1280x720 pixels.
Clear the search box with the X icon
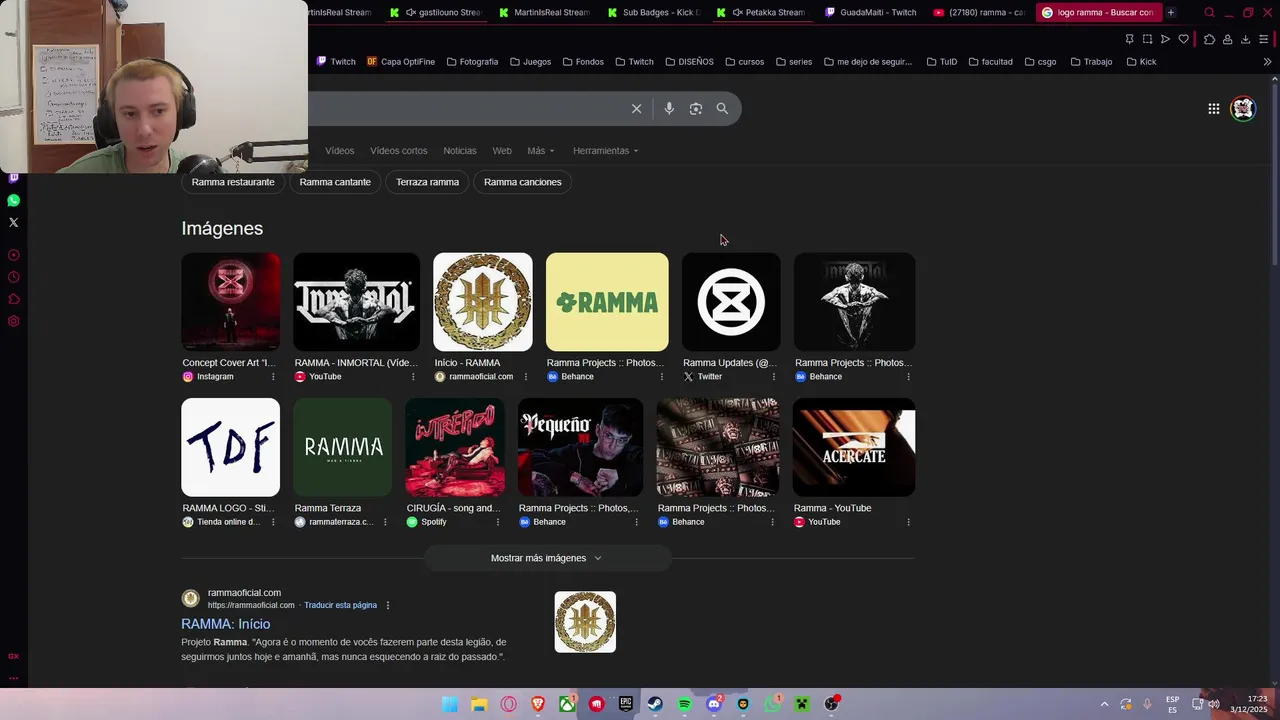[x=636, y=108]
